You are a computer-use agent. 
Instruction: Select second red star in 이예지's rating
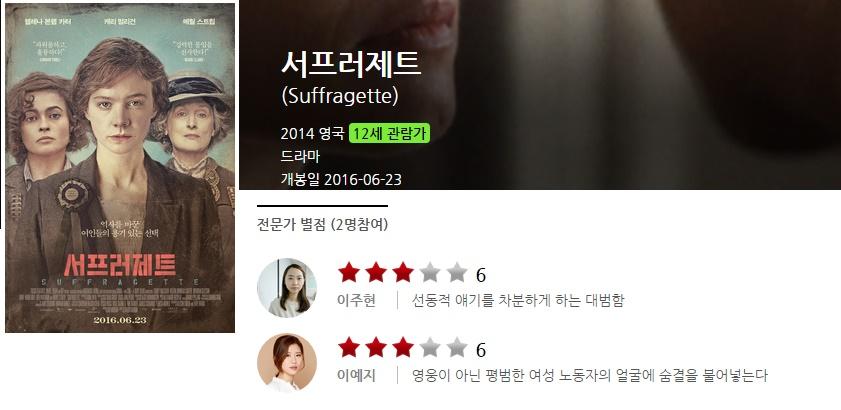click(x=375, y=347)
